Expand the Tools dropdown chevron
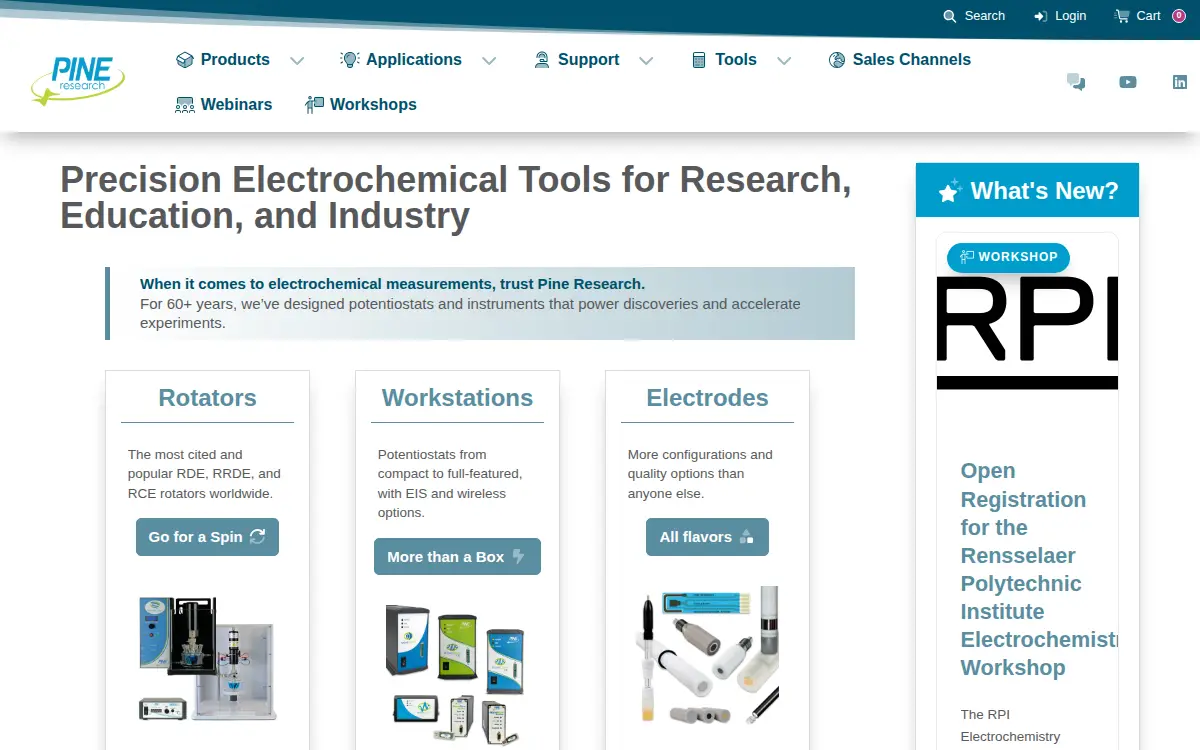The width and height of the screenshot is (1200, 750). click(x=784, y=61)
